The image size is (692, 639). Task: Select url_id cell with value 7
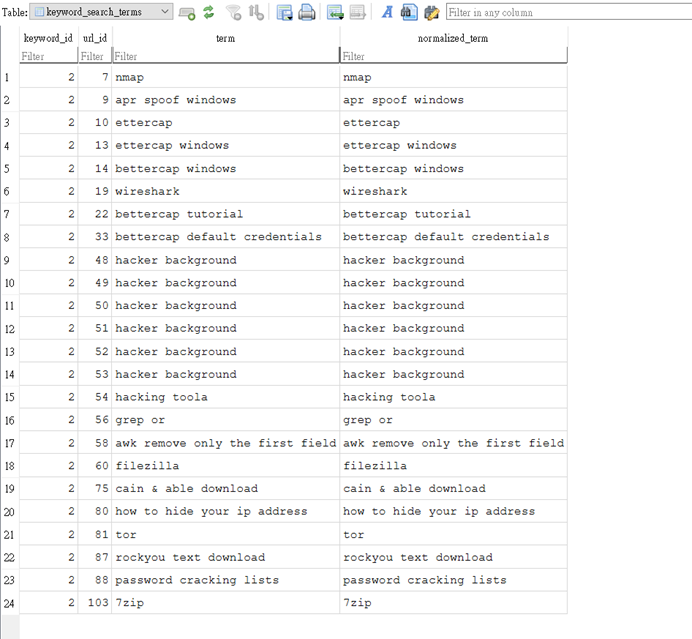tap(95, 77)
